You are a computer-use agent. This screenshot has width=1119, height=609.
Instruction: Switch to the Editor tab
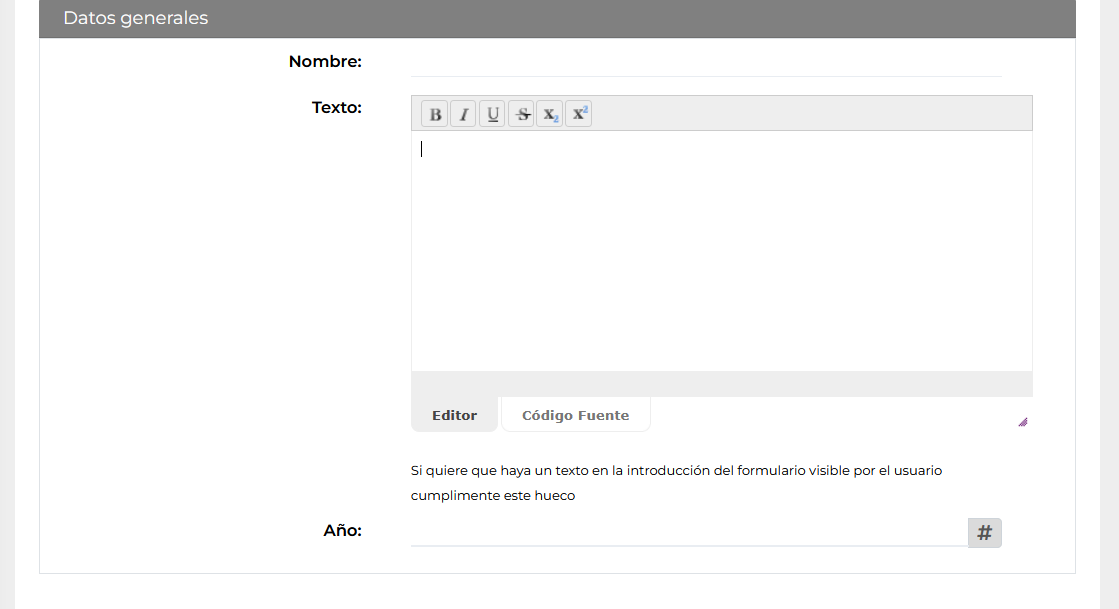tap(455, 415)
